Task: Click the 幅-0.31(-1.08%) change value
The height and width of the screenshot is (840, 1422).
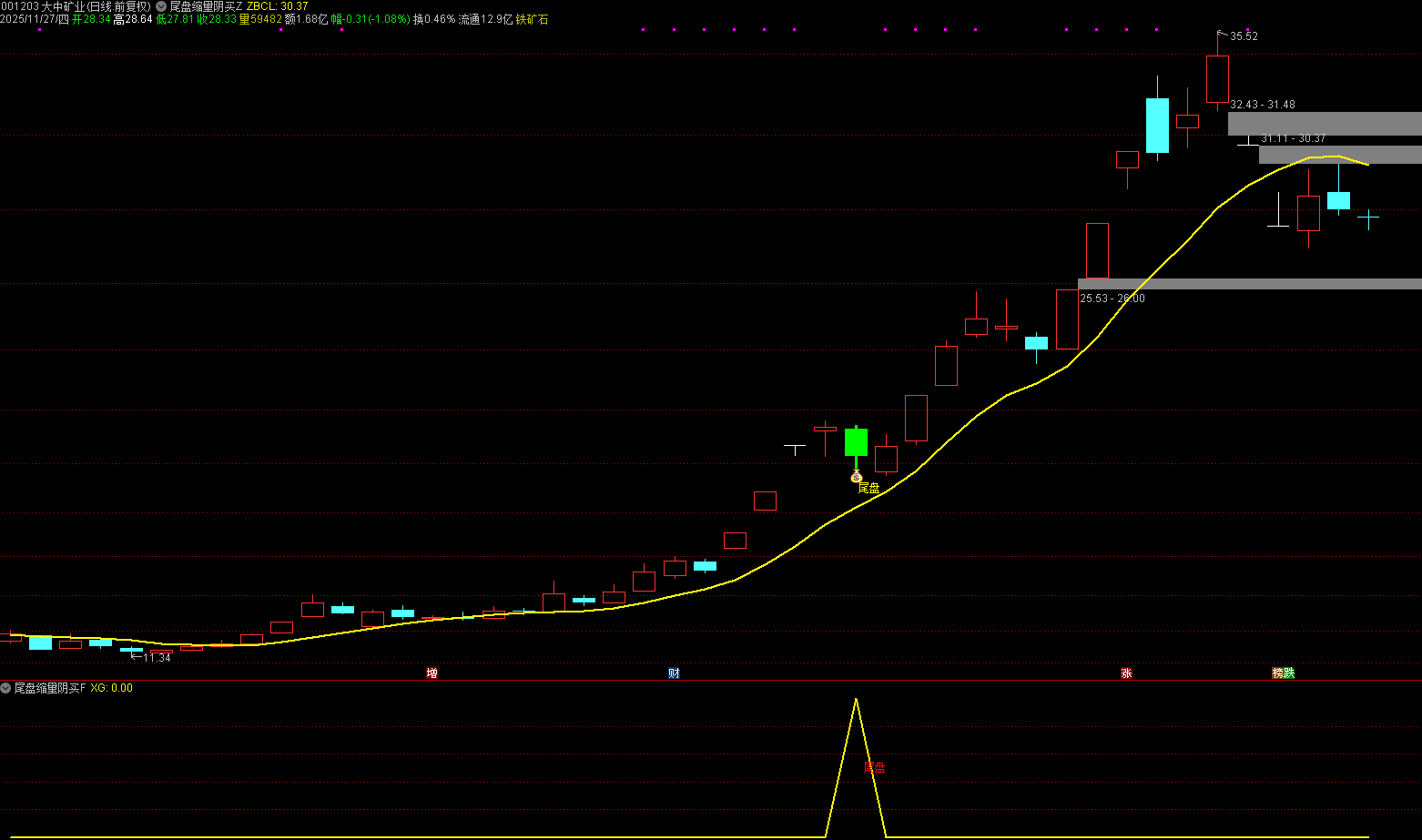Action: (371, 19)
